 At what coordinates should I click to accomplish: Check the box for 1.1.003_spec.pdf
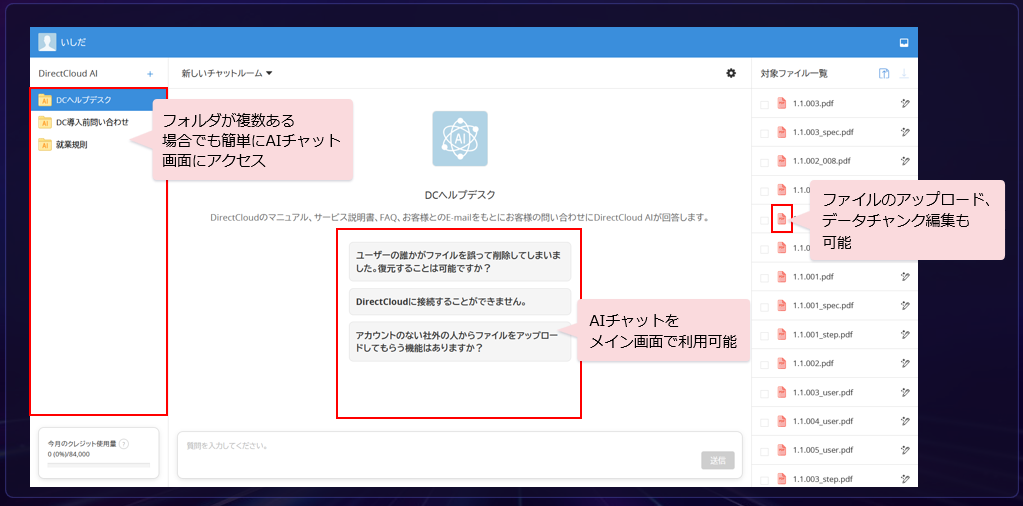[x=765, y=132]
